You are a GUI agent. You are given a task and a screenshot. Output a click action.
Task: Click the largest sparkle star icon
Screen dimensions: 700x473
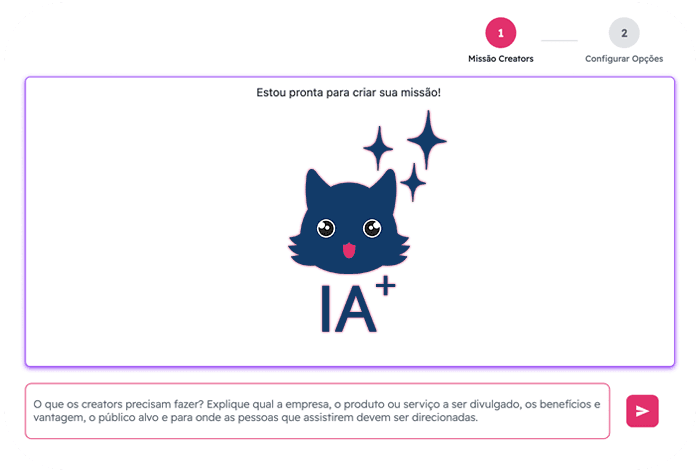tap(427, 140)
